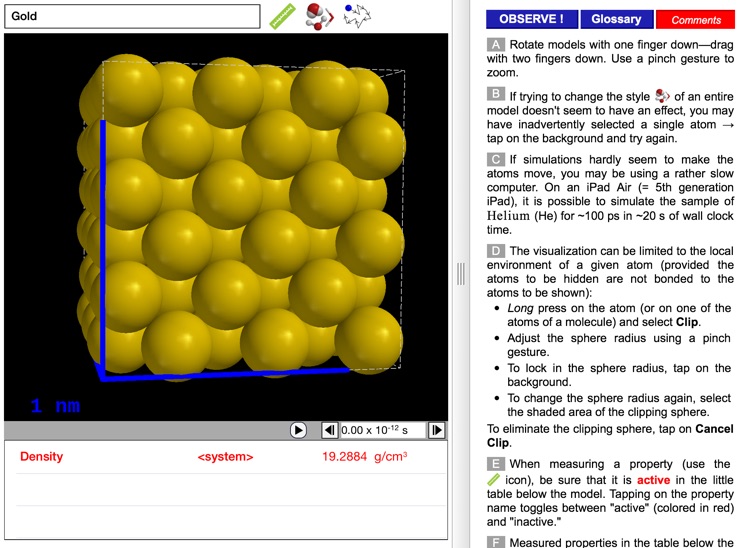The width and height of the screenshot is (750, 548).
Task: Click the Helium word in tip C
Action: click(x=508, y=216)
